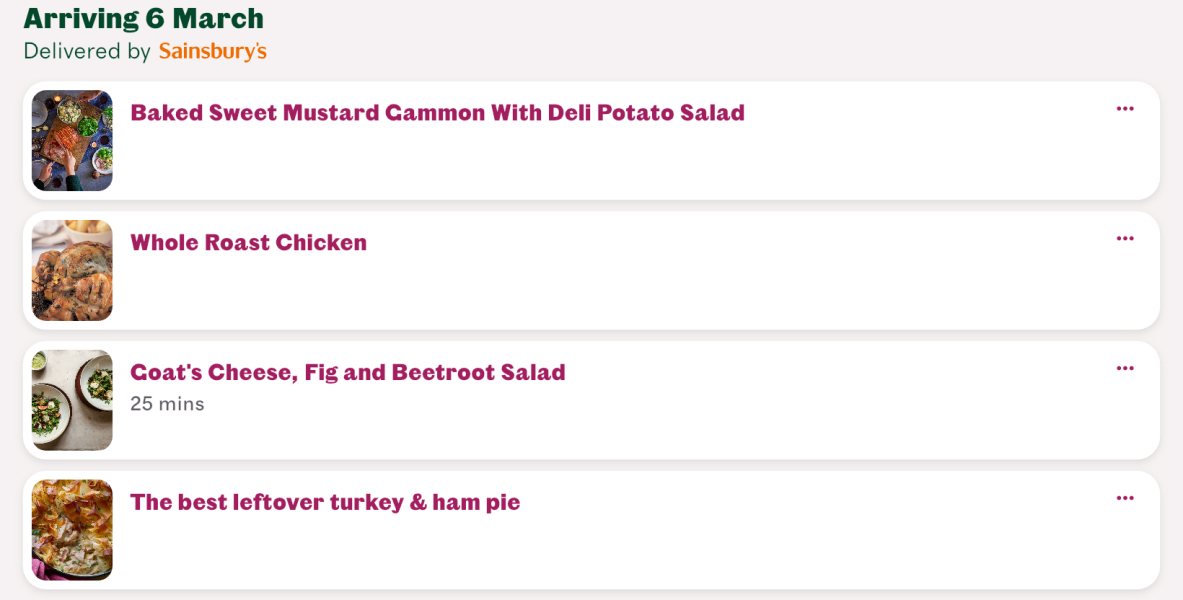The width and height of the screenshot is (1183, 600).
Task: Click the three-dot menu on the second recipe card
Action: (x=1125, y=238)
